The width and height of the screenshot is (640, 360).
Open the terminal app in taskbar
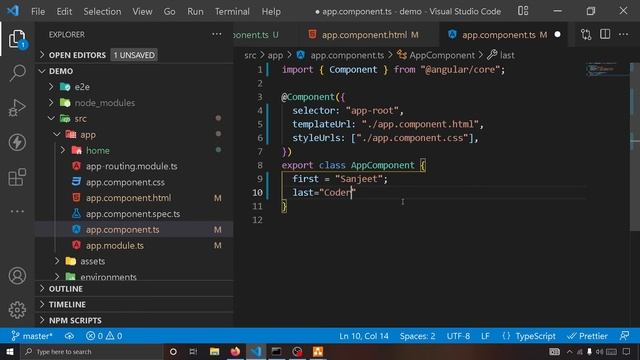pyautogui.click(x=276, y=351)
